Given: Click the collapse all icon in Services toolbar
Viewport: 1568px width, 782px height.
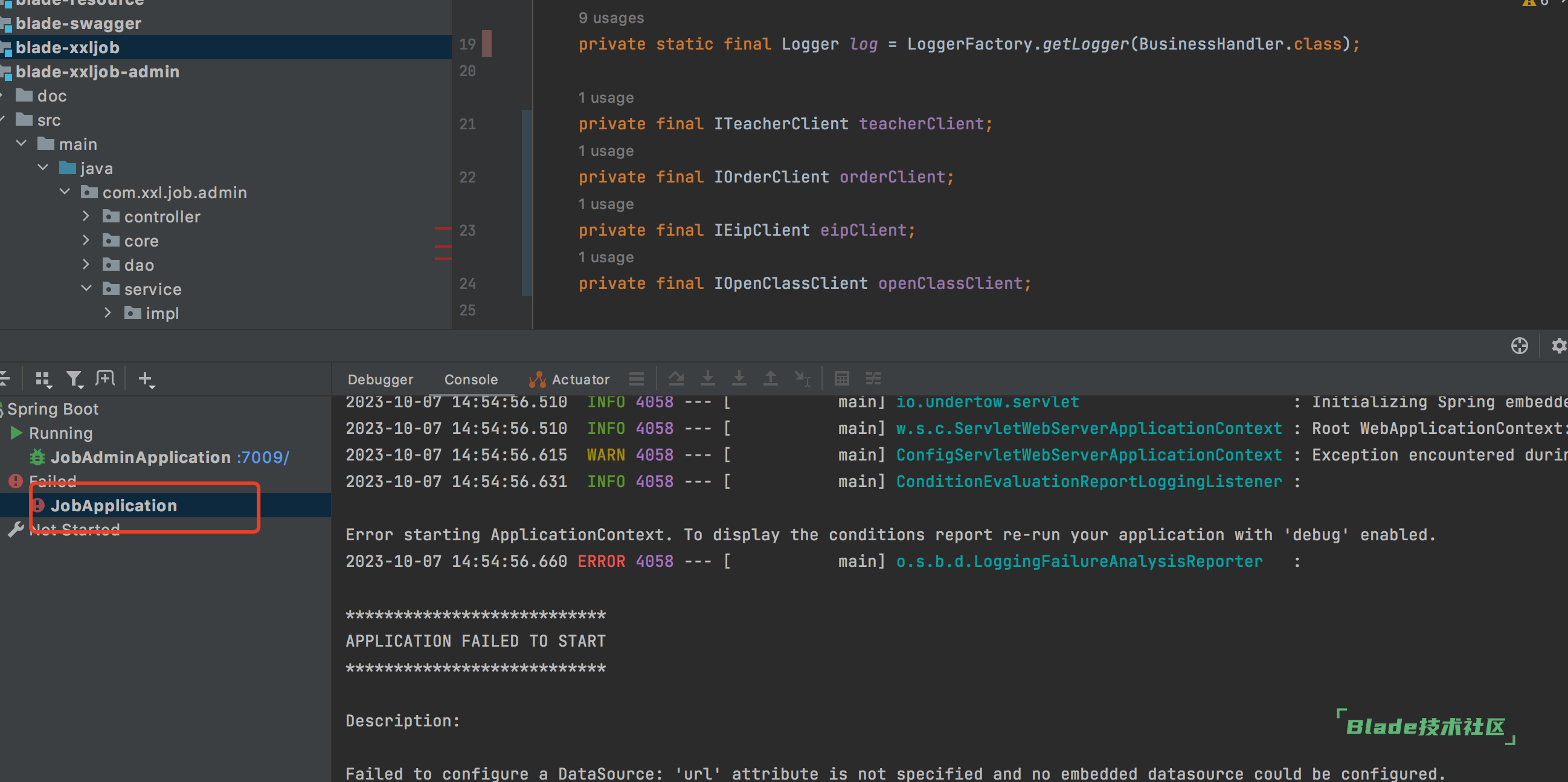Looking at the screenshot, I should [x=5, y=379].
